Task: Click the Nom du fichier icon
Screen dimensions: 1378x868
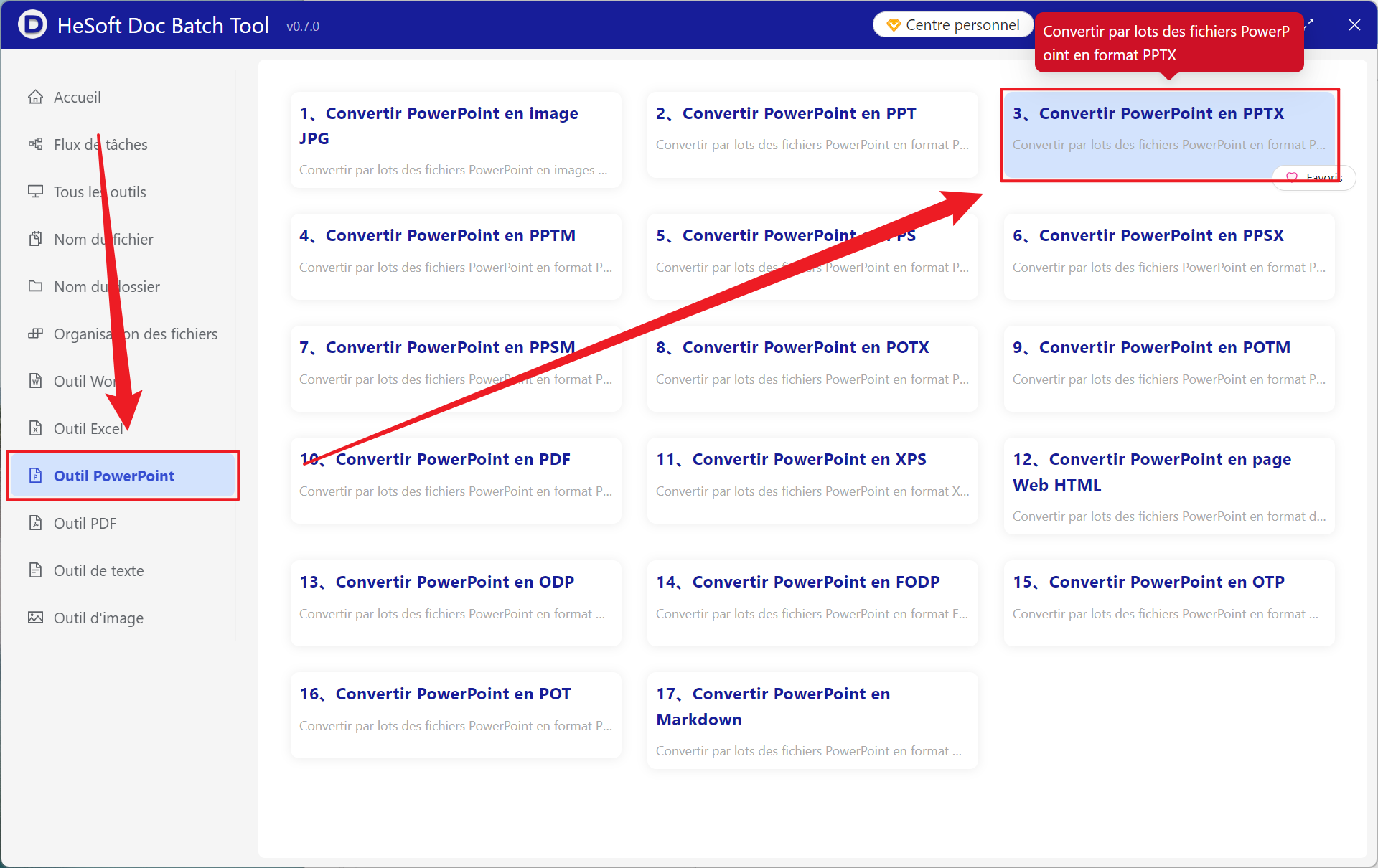Action: point(35,239)
